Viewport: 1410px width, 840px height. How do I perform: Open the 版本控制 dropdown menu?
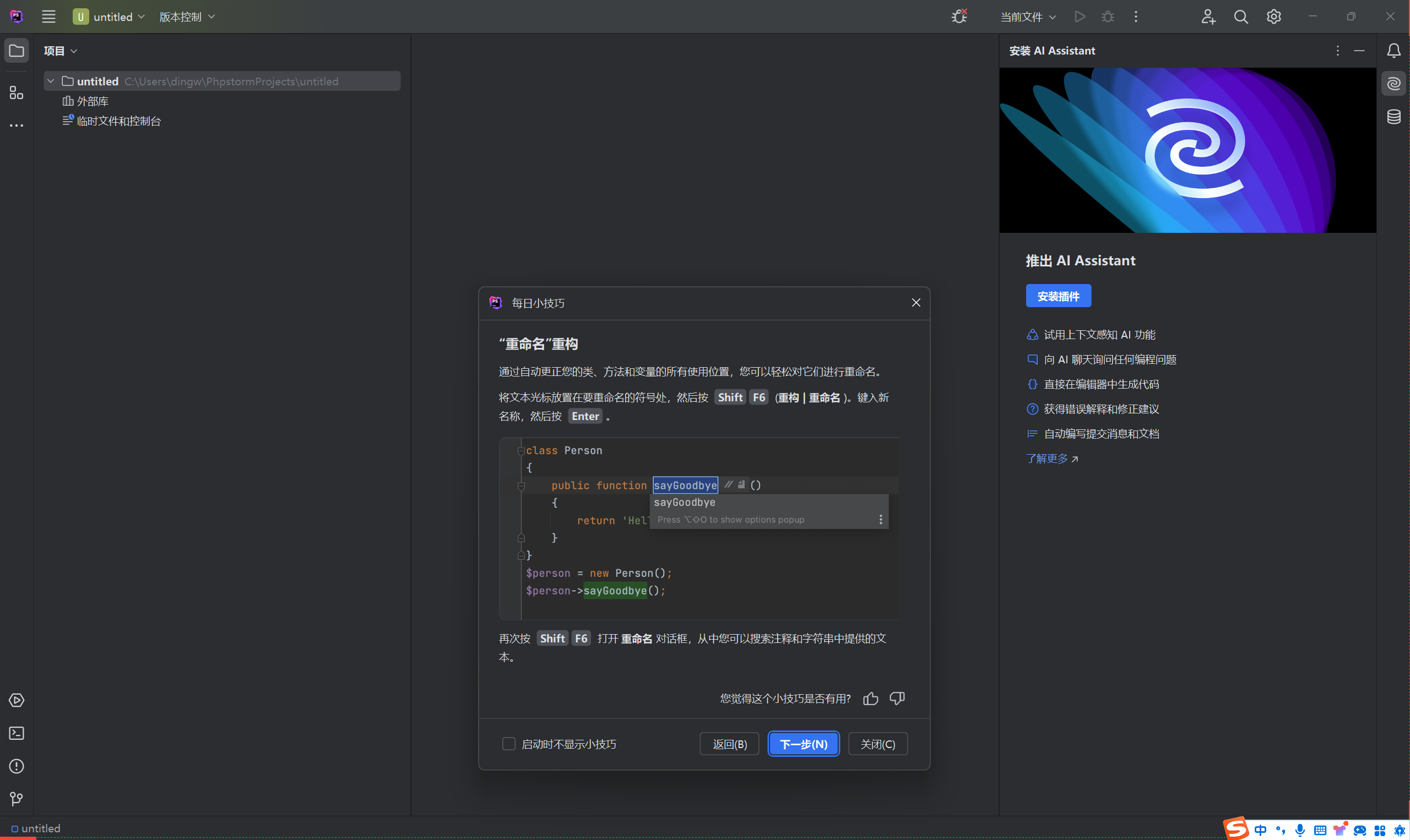click(187, 17)
